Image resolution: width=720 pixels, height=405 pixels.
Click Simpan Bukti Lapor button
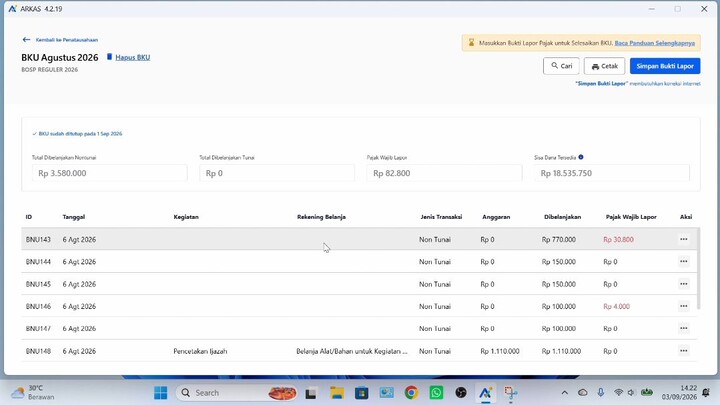(665, 66)
